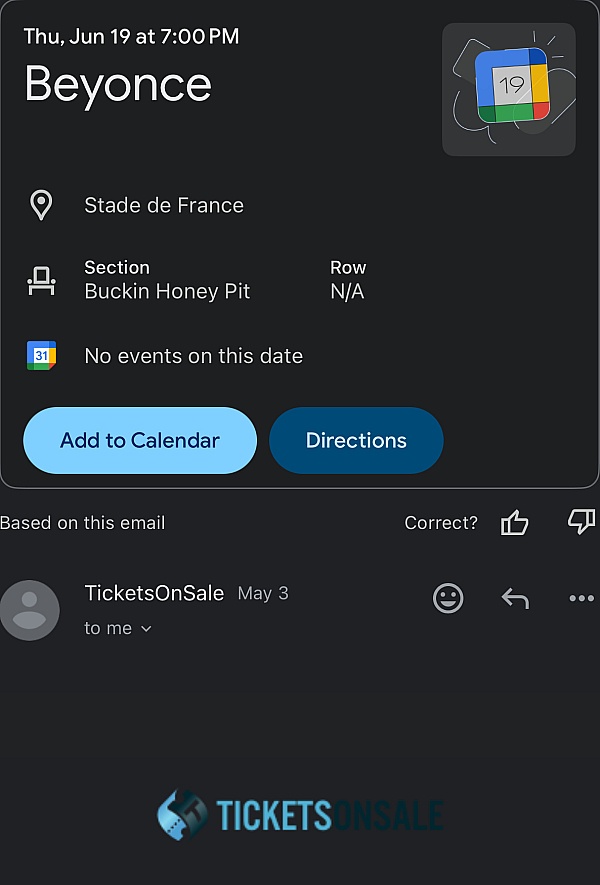Click the "Based on this email" label
This screenshot has height=885, width=600.
(x=83, y=523)
